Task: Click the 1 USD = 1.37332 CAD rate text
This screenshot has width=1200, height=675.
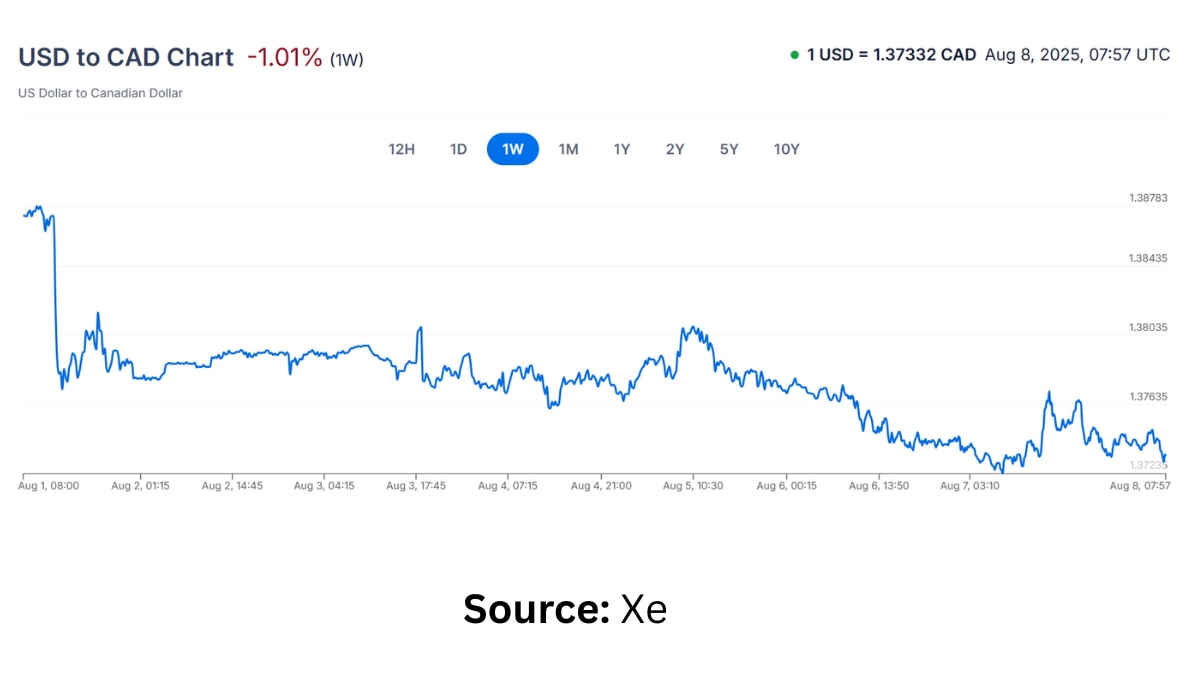Action: [892, 55]
